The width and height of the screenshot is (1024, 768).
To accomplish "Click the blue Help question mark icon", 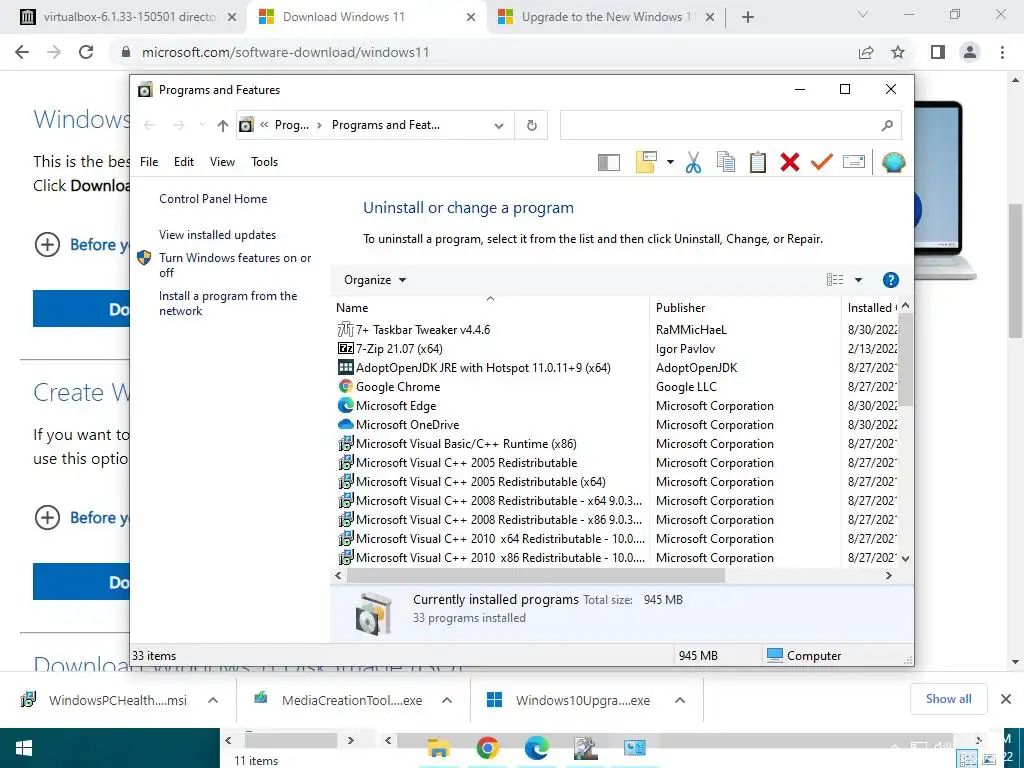I will pyautogui.click(x=890, y=280).
